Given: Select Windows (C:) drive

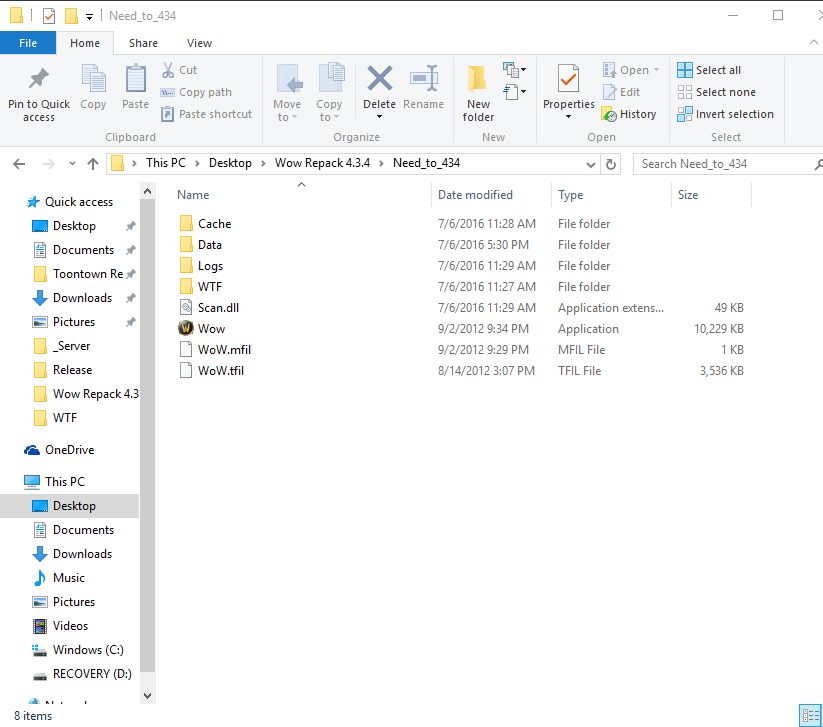Looking at the screenshot, I should click(79, 650).
